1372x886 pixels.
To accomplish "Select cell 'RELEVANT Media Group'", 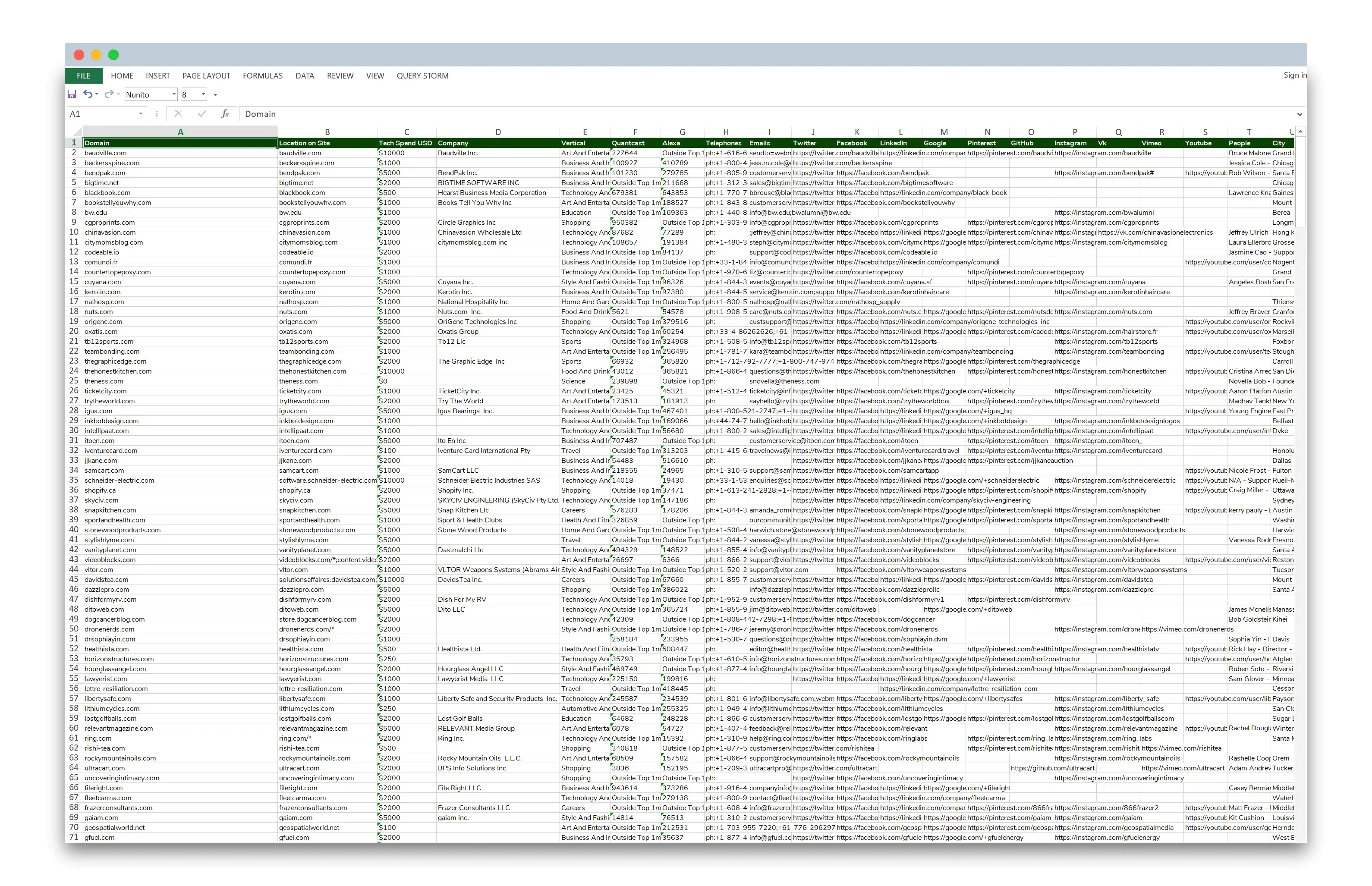I will [497, 729].
